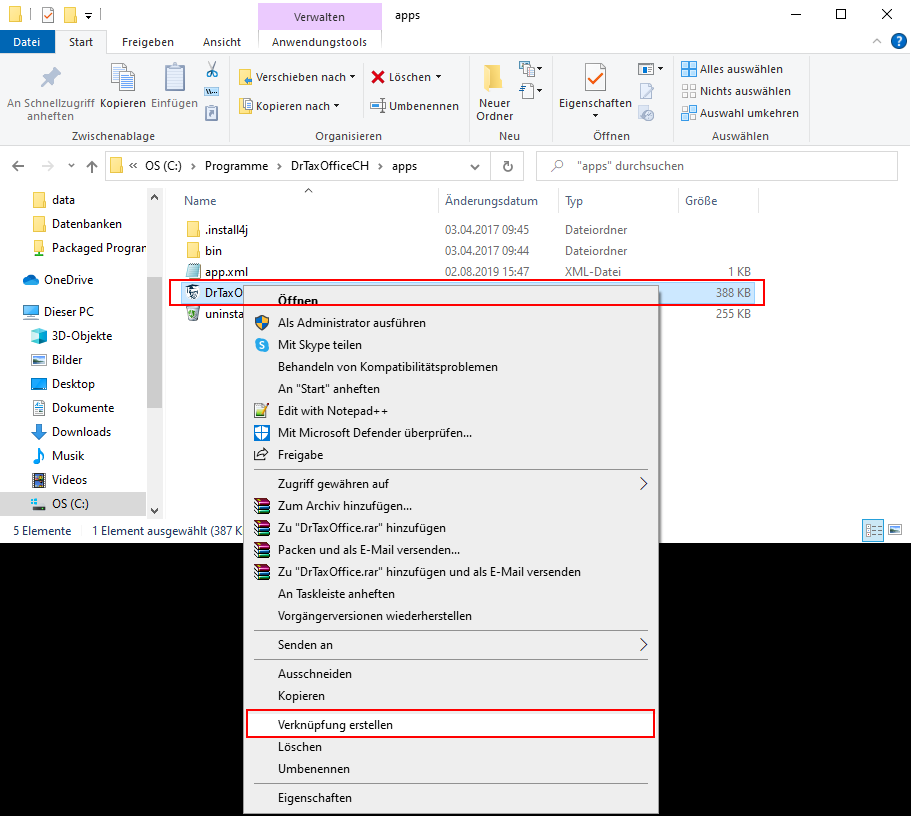Click the WinRAR icon beside Zum Archiv hinzufügen
Viewport: 911px width, 816px height.
click(x=262, y=506)
